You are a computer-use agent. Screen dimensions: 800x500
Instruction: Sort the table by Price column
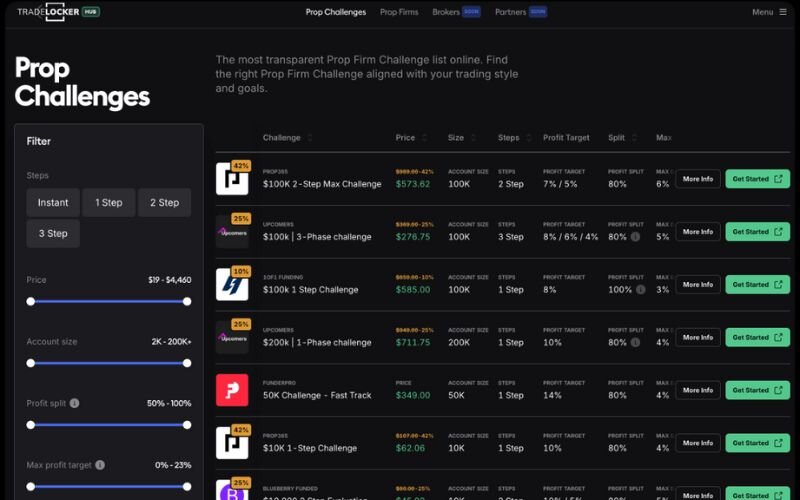(410, 138)
